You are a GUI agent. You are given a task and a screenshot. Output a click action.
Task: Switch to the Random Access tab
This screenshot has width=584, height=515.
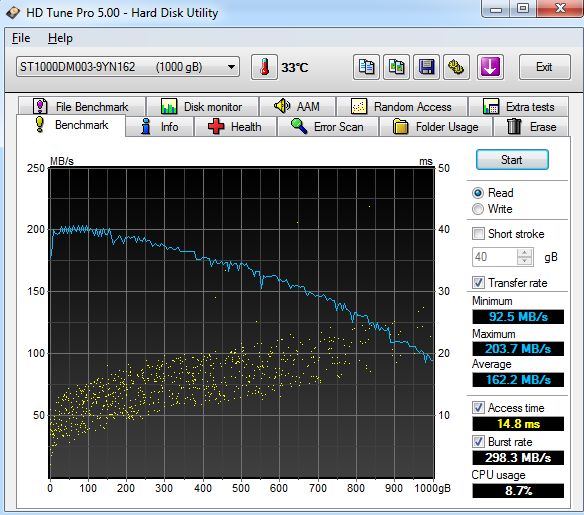[402, 107]
